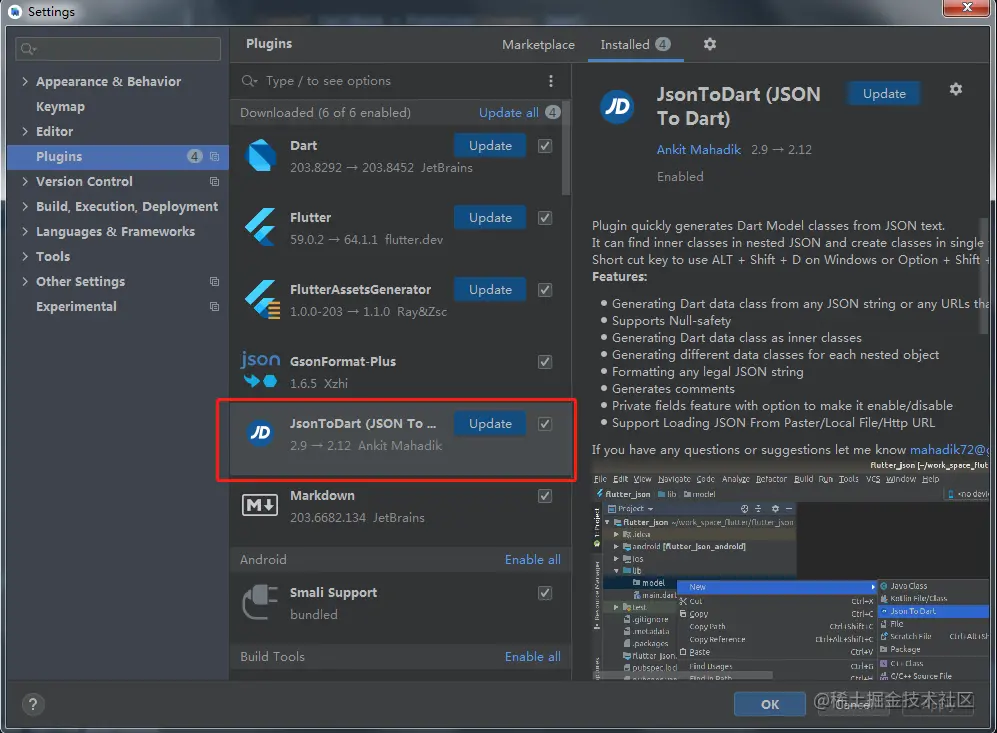Click the Settings window title icon
997x733 pixels.
coord(15,11)
